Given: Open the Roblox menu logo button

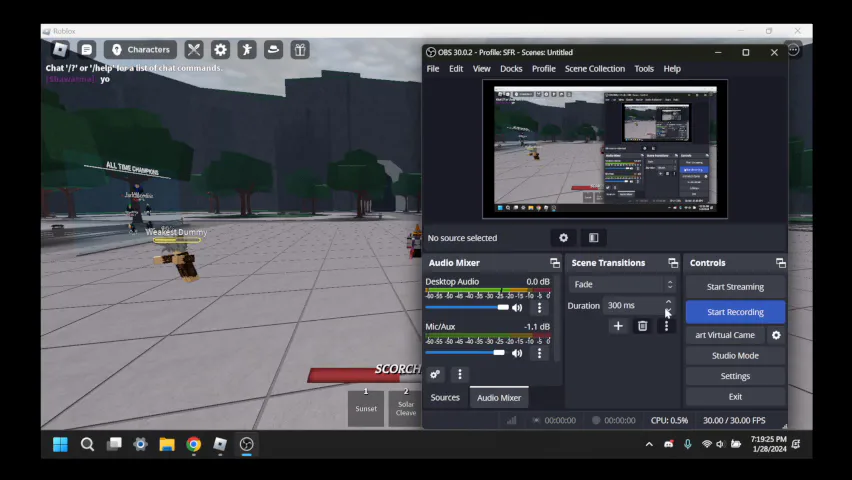Looking at the screenshot, I should (x=60, y=49).
